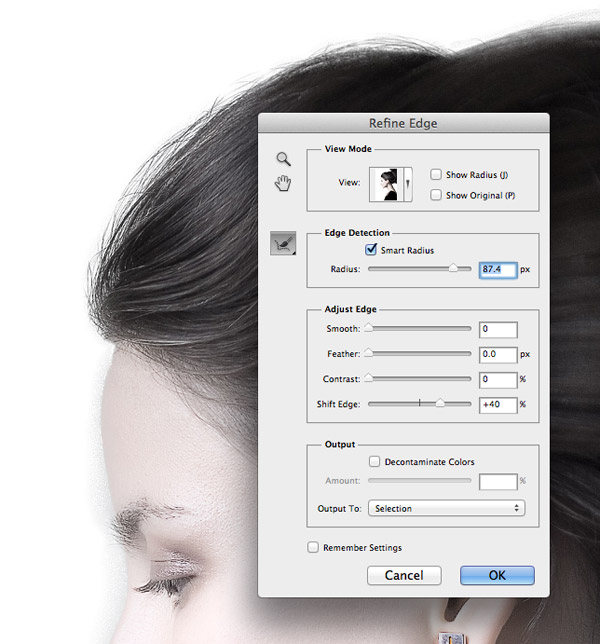Click the Shift Edge slider handle
Screen dimensions: 600x644
(x=440, y=404)
